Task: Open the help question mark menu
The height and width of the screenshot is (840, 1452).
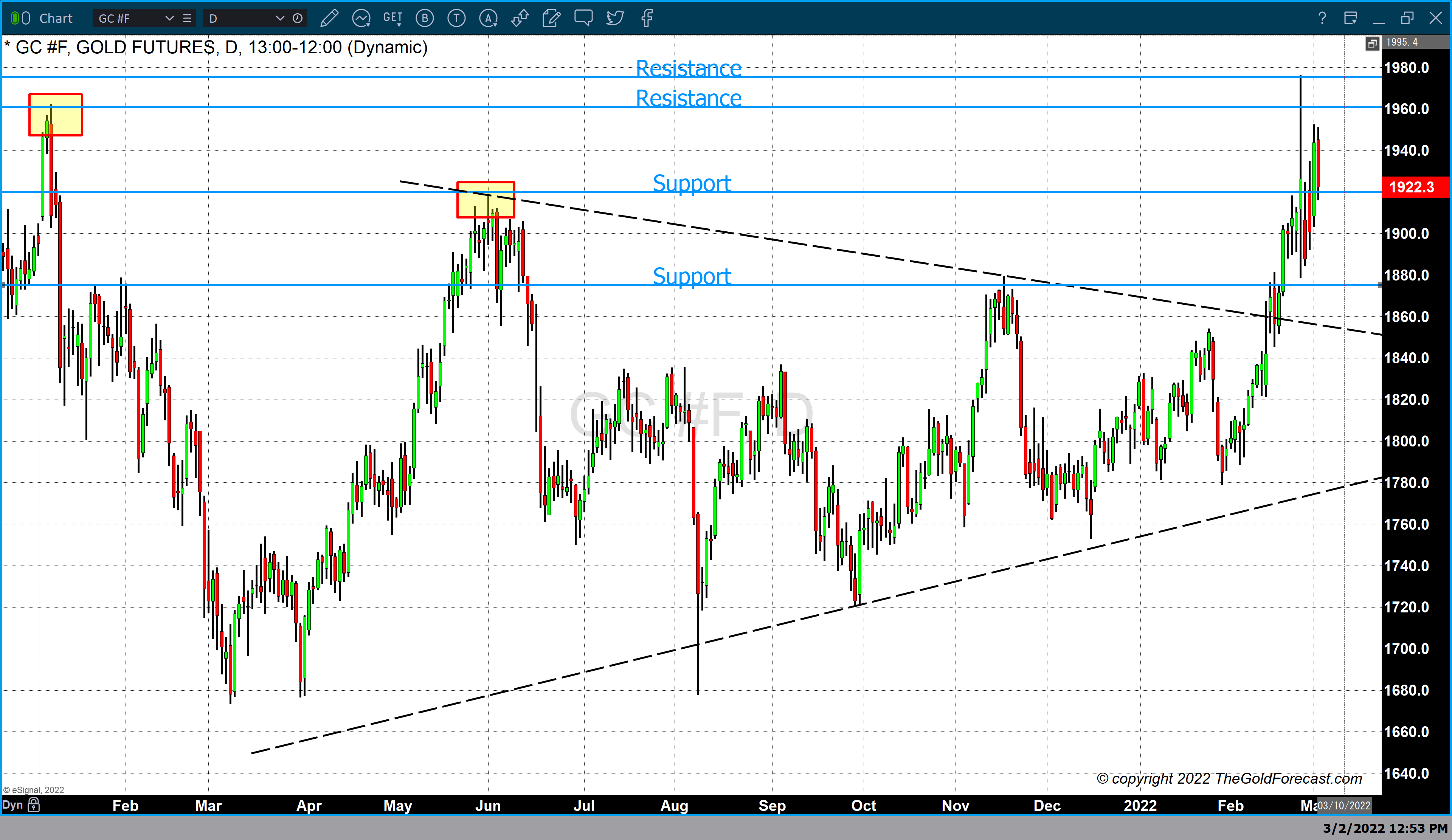Action: click(x=1322, y=19)
